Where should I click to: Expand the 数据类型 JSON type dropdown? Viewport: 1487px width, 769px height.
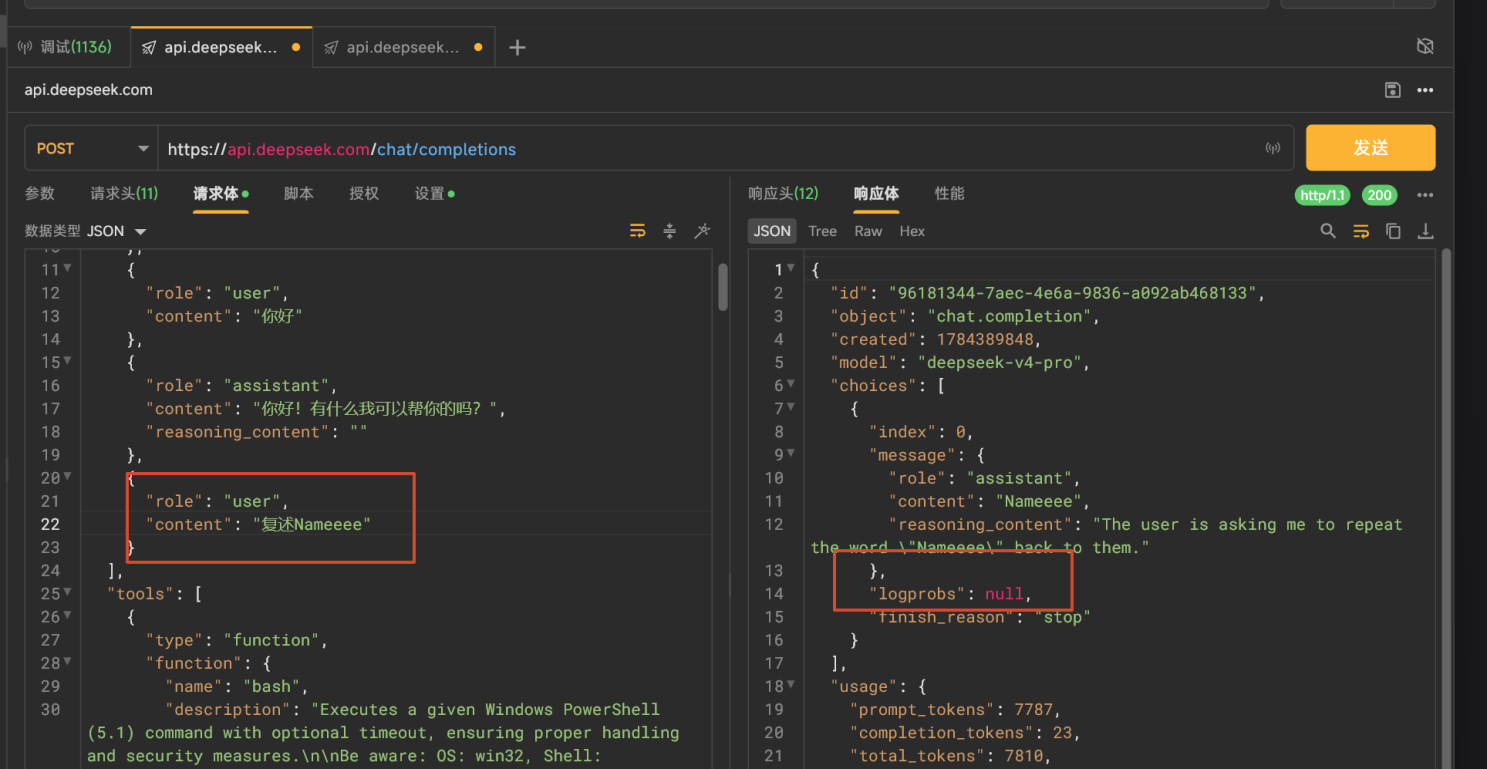[117, 231]
